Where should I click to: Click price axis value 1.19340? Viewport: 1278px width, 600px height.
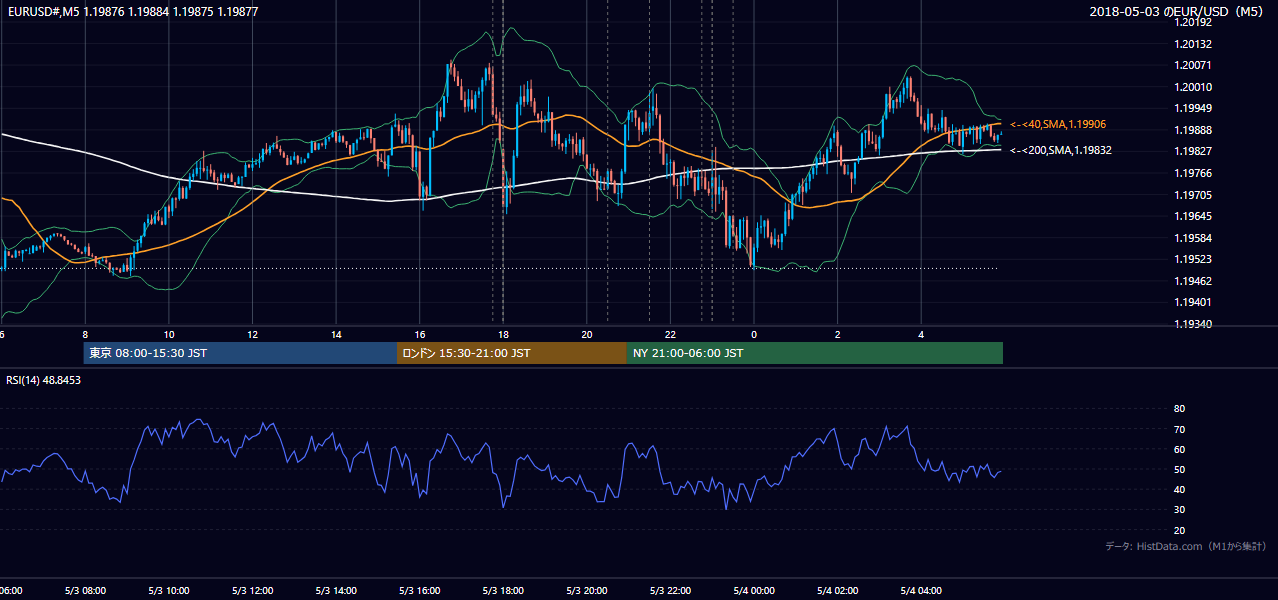(x=1194, y=324)
